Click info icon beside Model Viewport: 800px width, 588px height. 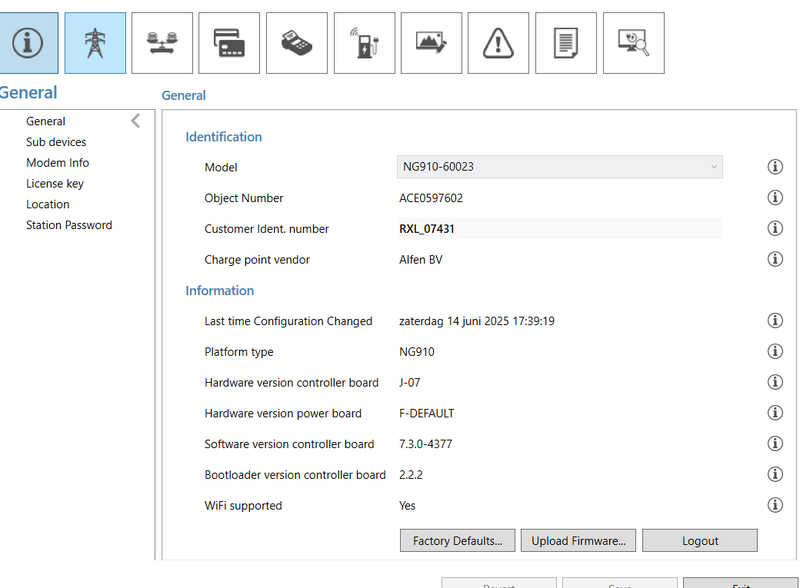(775, 166)
